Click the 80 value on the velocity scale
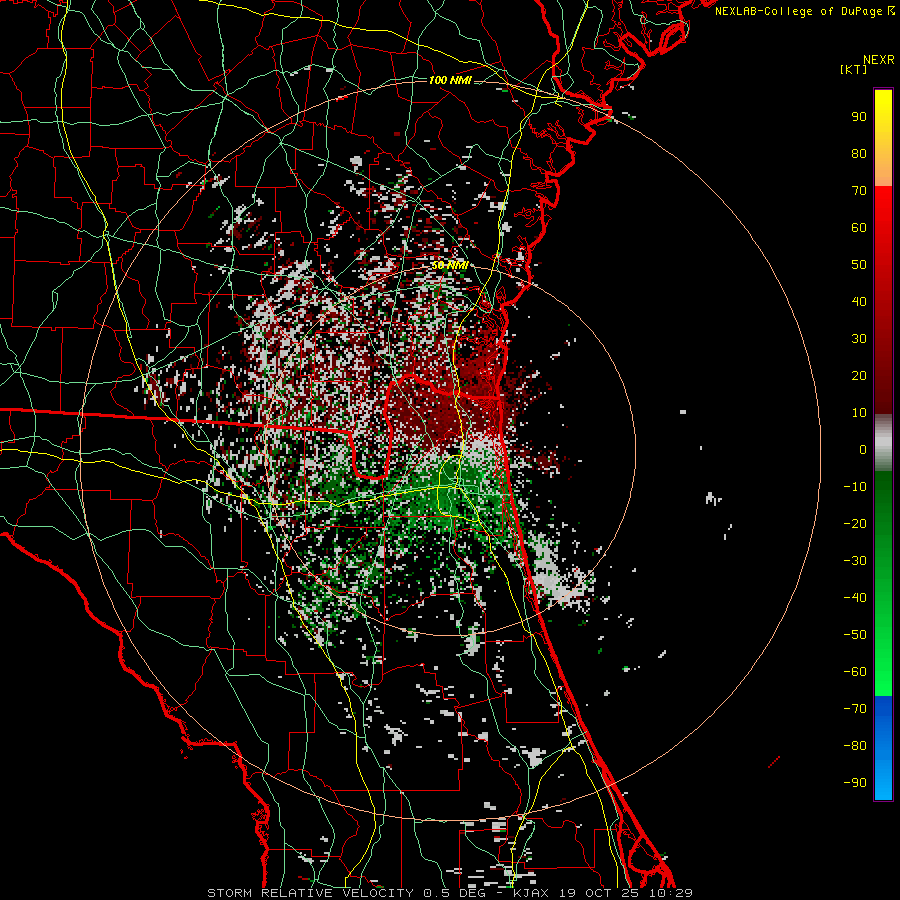Screen dimensions: 900x900 tap(859, 154)
